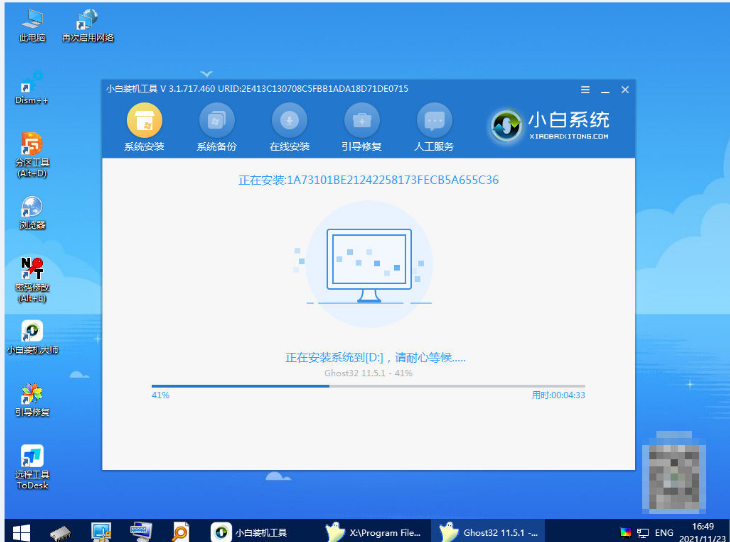Minimize the 小白装机工具 window
Screen dimensions: 730x542
click(x=605, y=90)
